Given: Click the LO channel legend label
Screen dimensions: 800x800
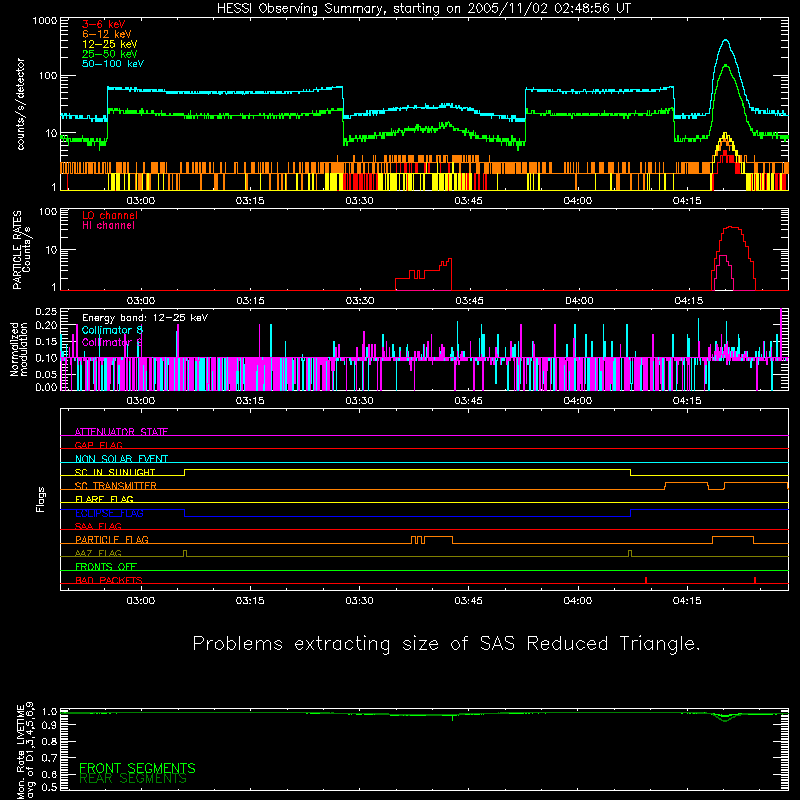Looking at the screenshot, I should [110, 215].
